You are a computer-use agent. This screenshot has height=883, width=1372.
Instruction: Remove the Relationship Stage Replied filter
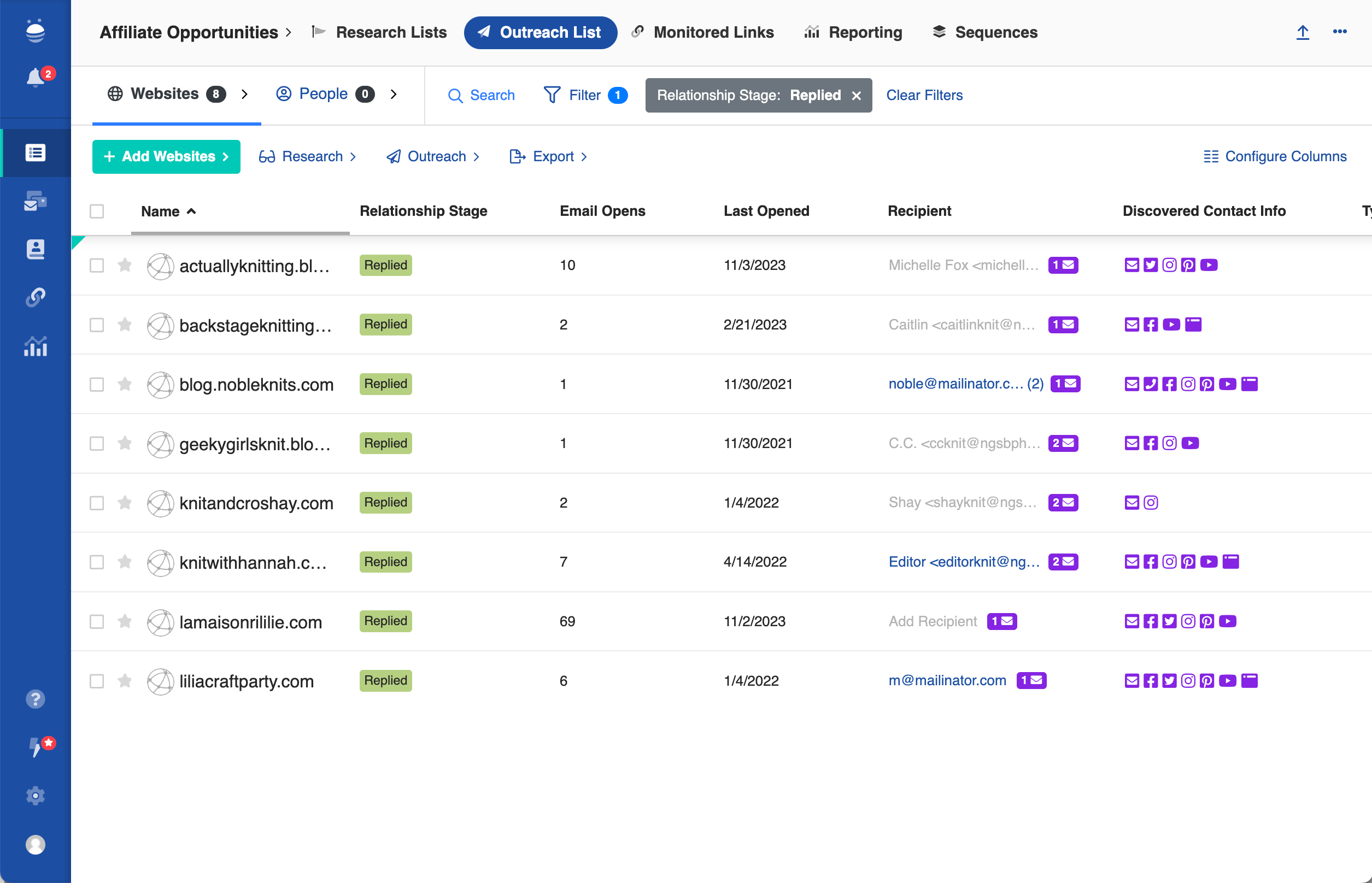coord(857,96)
